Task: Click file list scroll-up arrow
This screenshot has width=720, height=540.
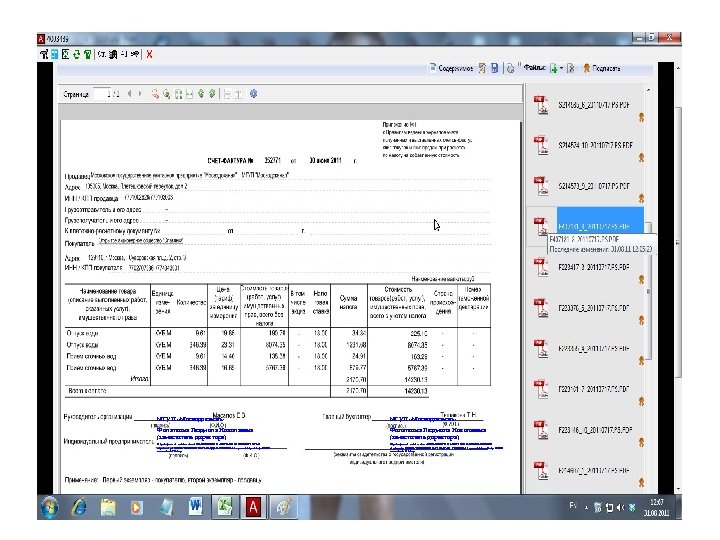Action: click(648, 90)
